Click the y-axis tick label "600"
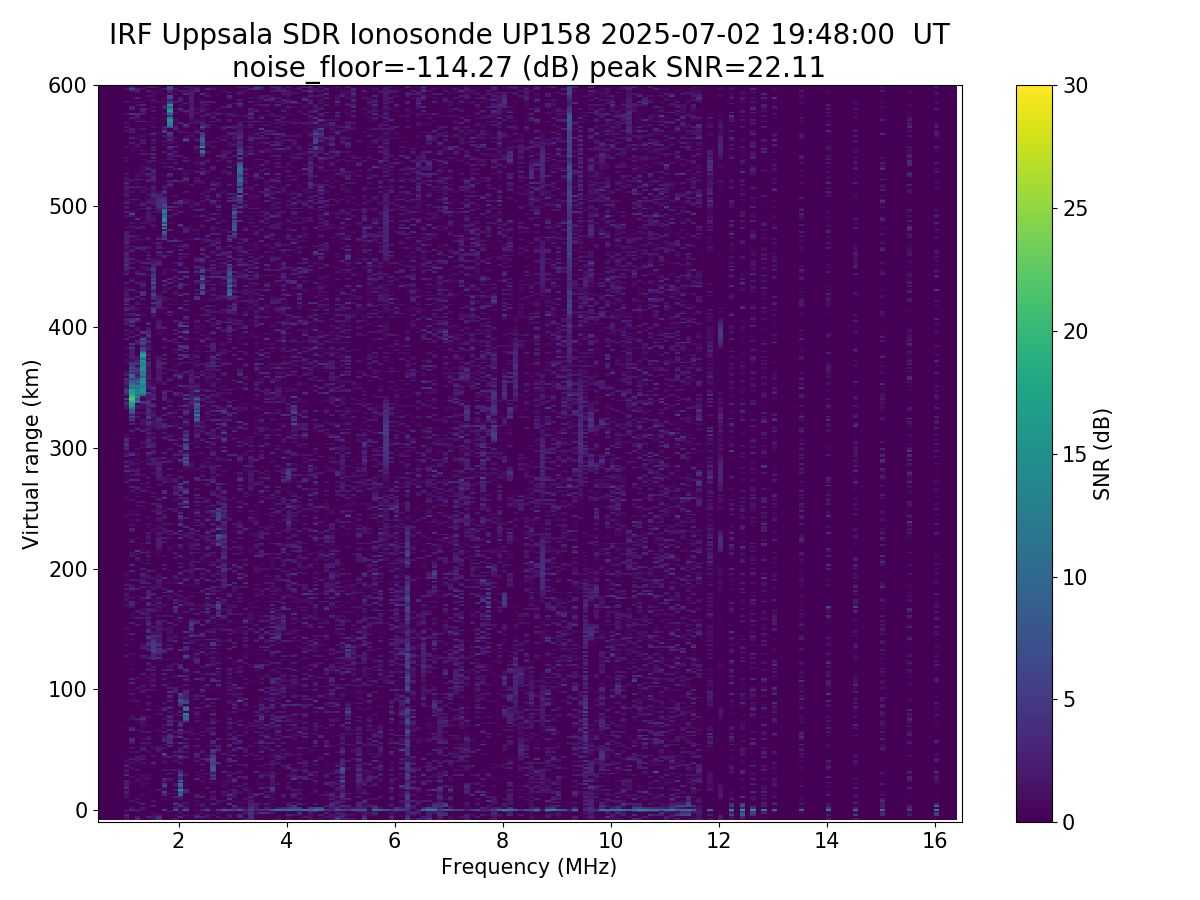The image size is (1200, 900). point(68,86)
